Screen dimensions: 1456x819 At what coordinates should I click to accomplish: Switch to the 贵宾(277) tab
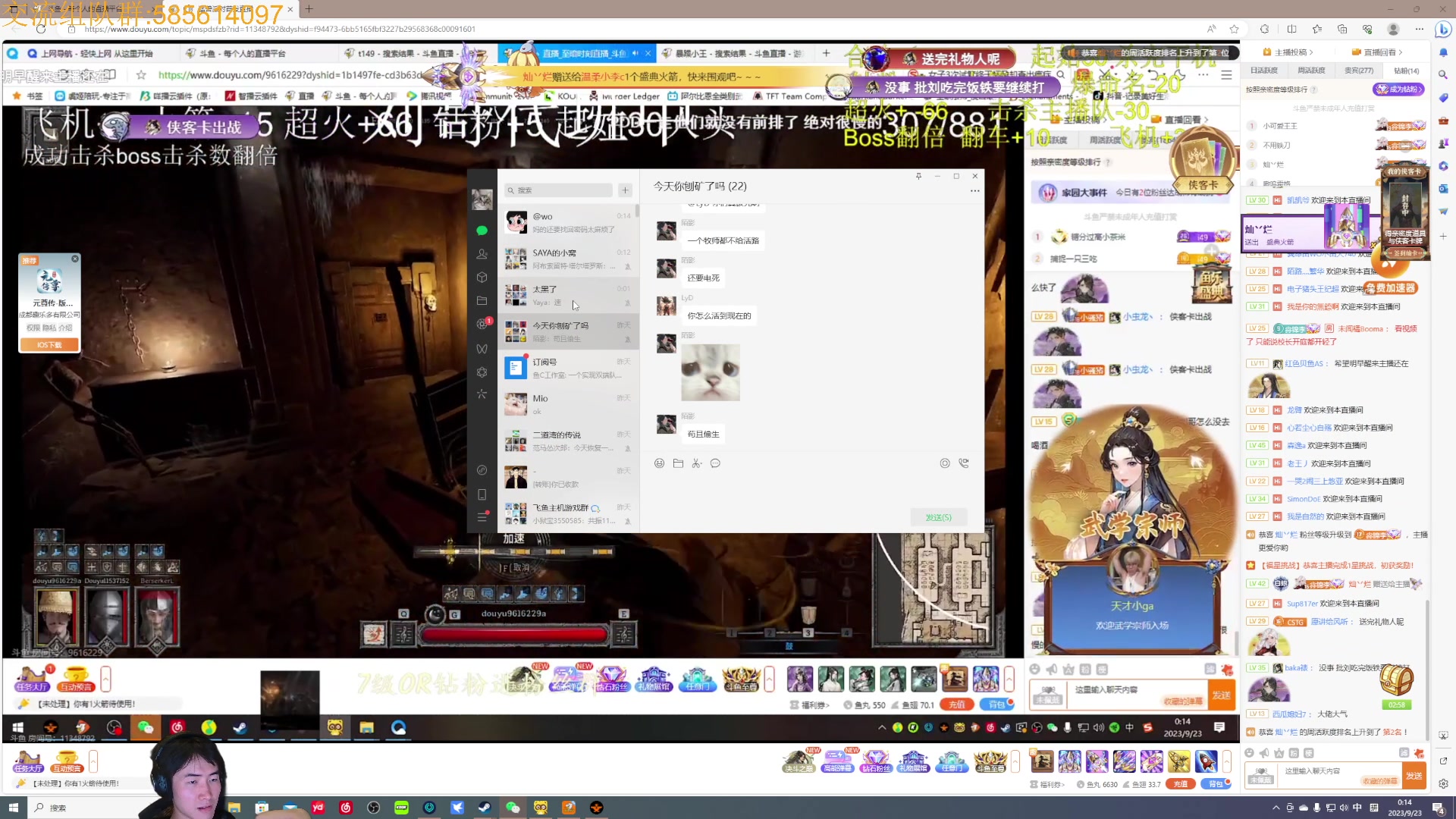click(1359, 71)
